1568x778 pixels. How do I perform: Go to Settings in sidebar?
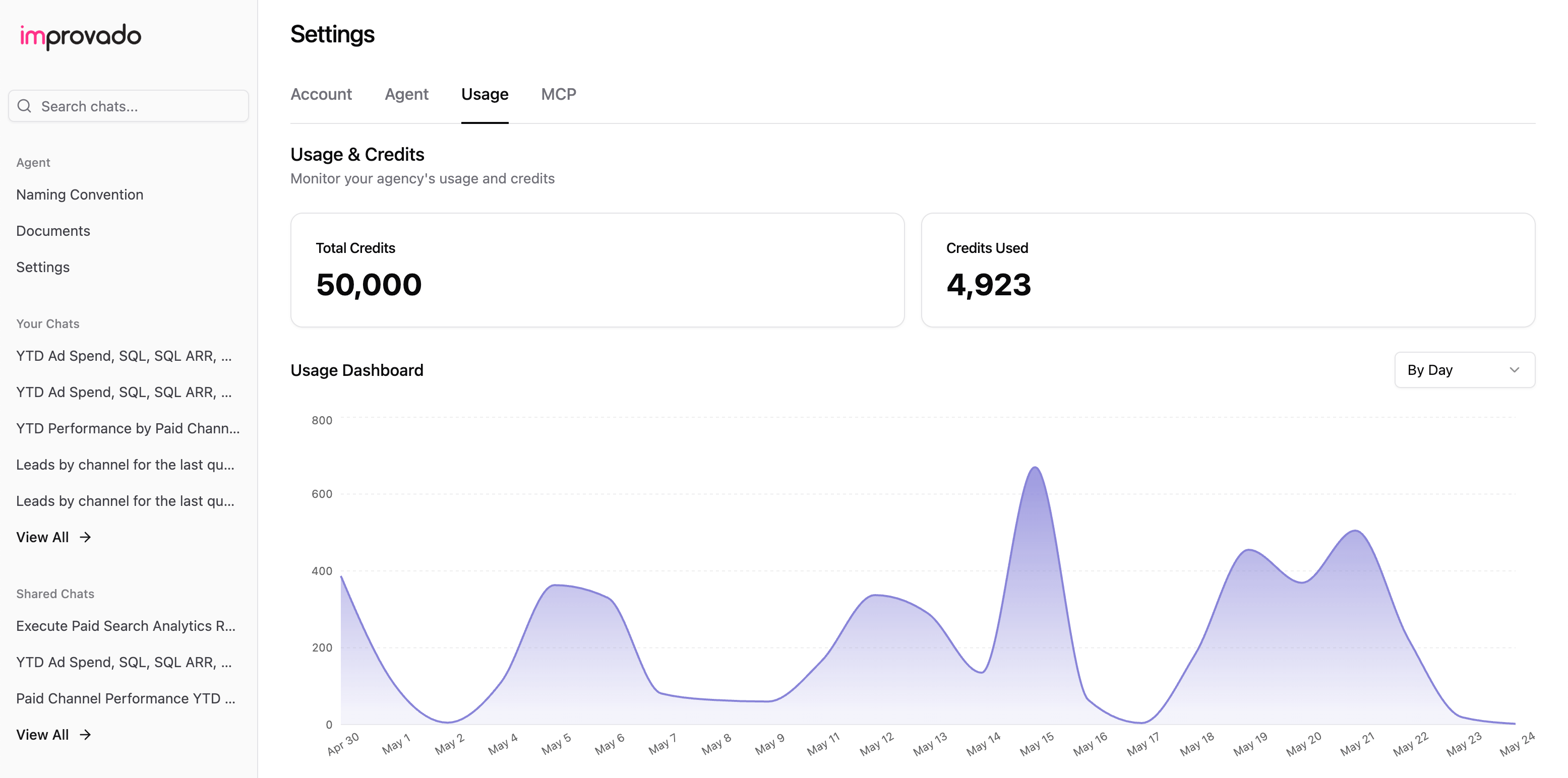43,267
